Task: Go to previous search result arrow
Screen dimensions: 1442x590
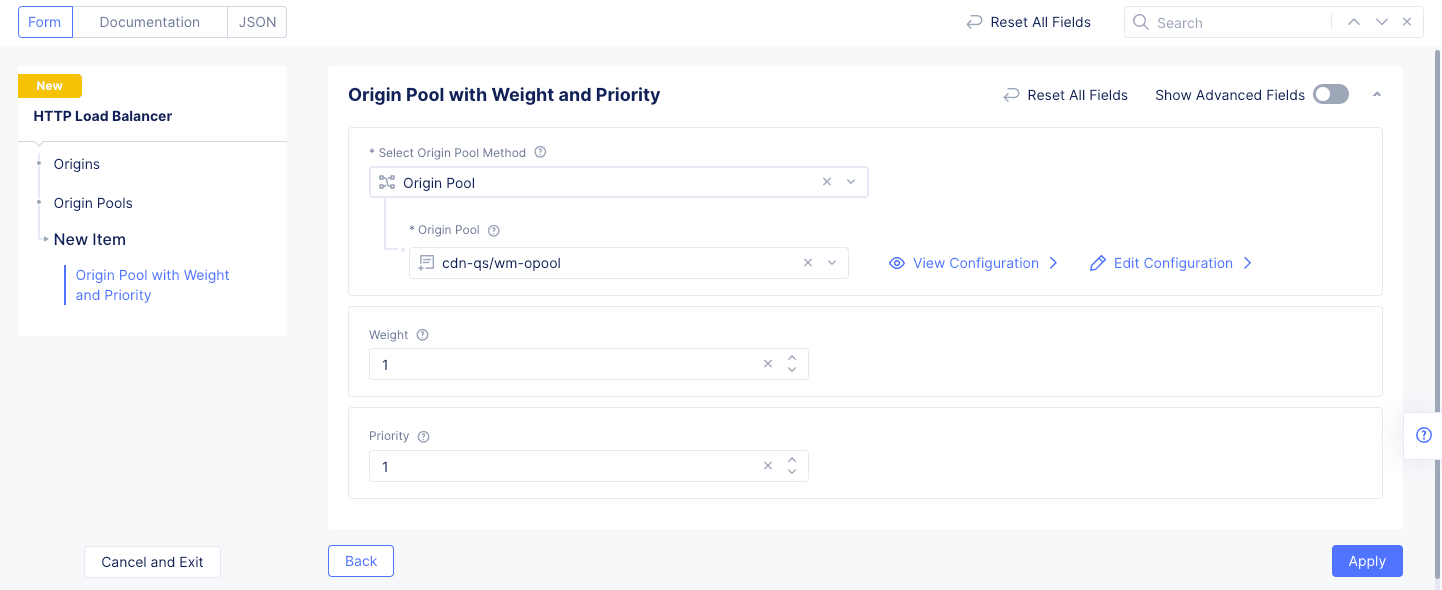Action: click(x=1354, y=22)
